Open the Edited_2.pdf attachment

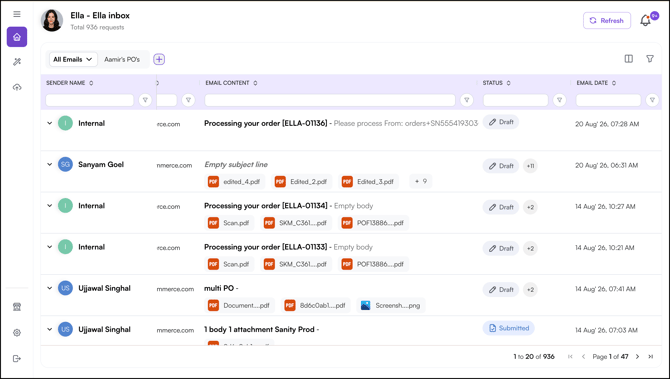coord(302,182)
